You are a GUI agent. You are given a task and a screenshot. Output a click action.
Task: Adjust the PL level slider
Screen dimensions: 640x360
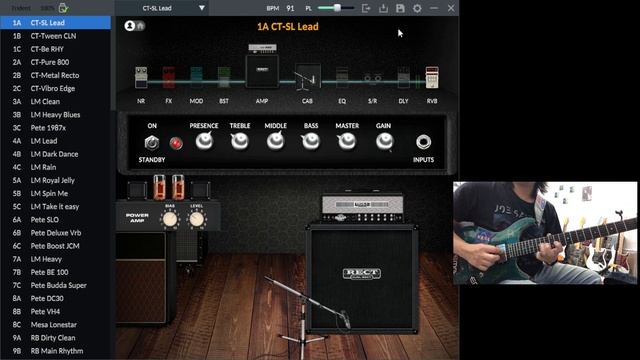(x=336, y=8)
